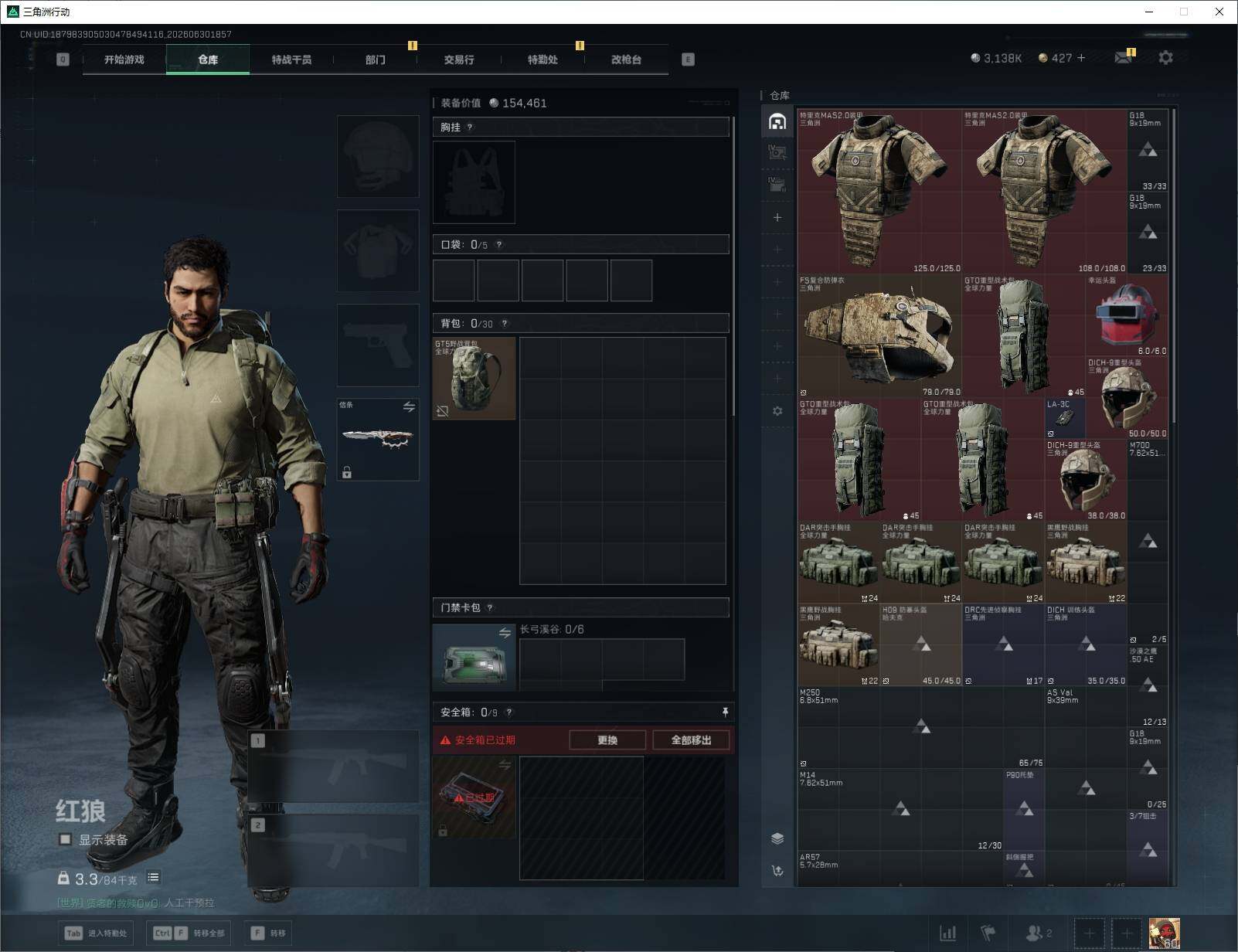Image resolution: width=1238 pixels, height=952 pixels.
Task: Click the pin icon next to 安全箱
Action: coord(725,712)
